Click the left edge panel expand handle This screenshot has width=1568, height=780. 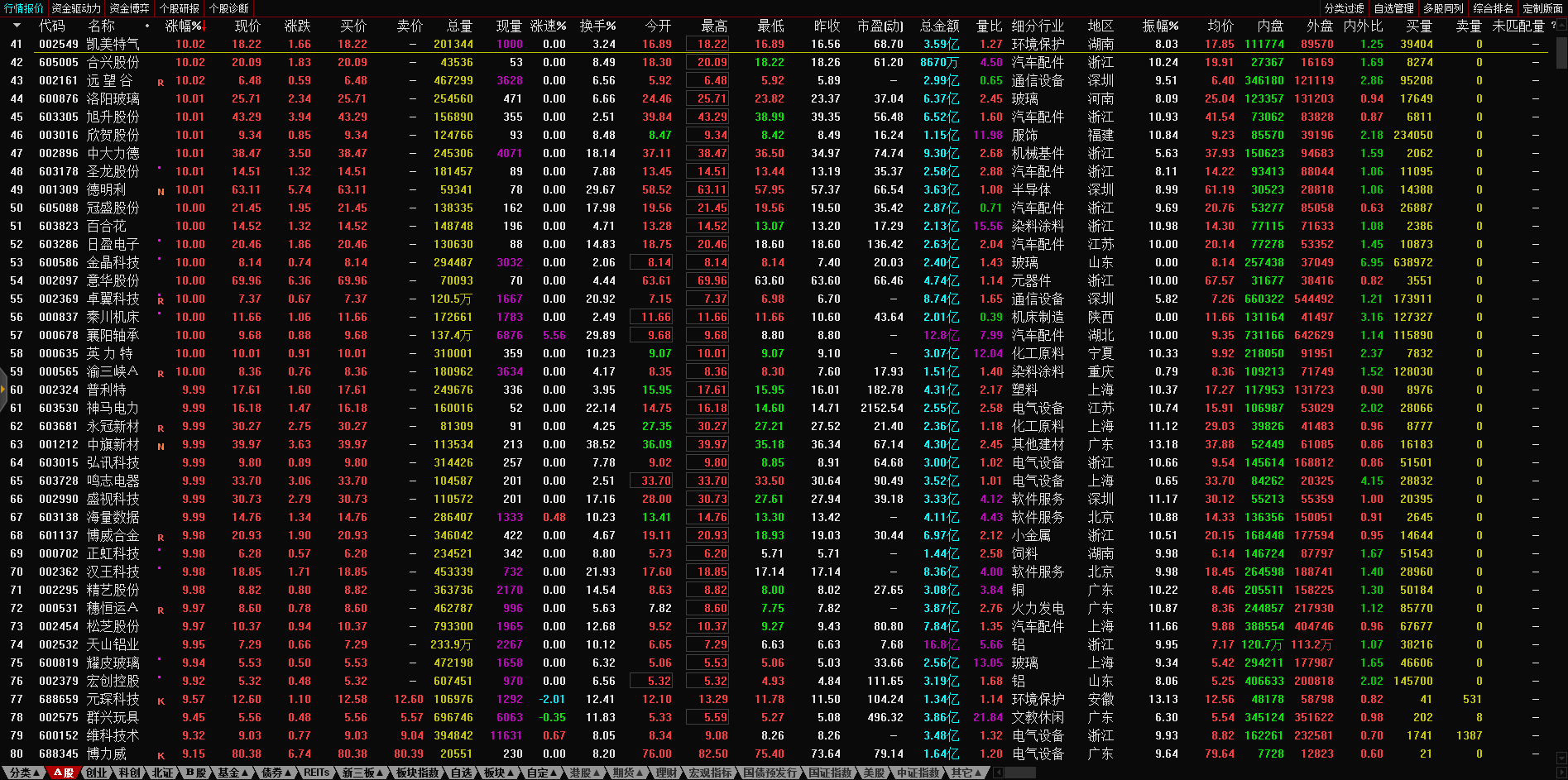[3, 390]
